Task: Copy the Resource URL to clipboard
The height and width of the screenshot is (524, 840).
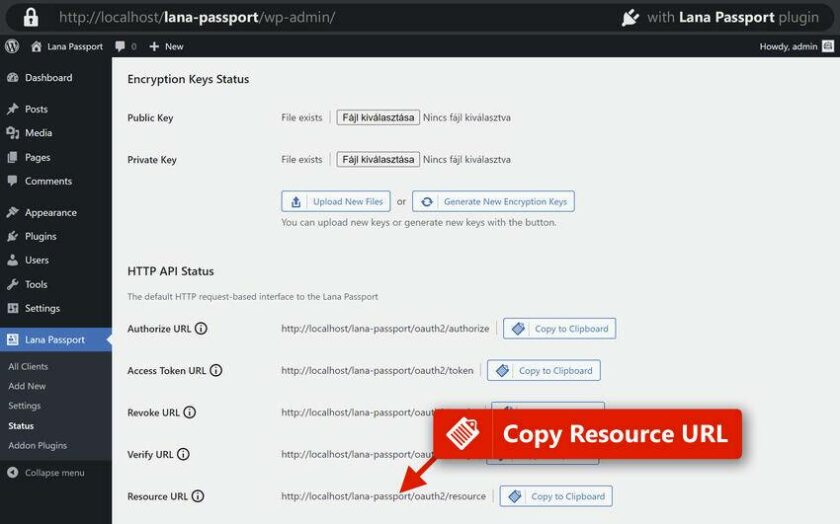Action: coord(556,496)
